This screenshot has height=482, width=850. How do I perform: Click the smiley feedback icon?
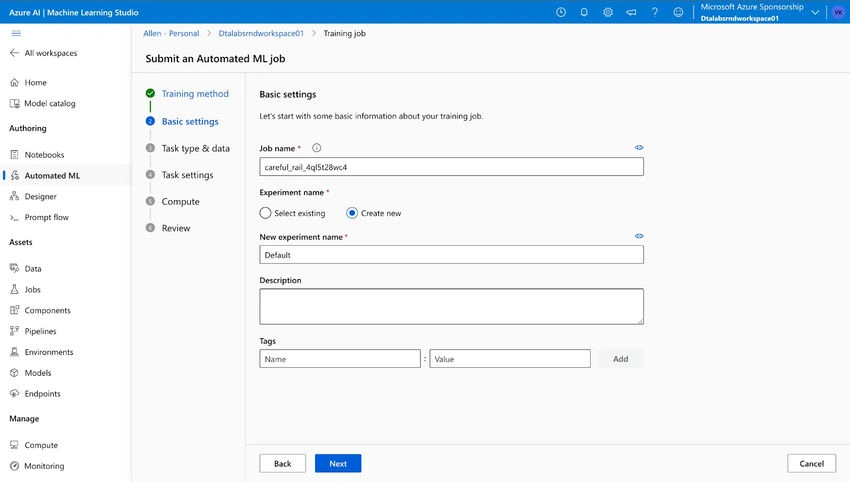click(x=678, y=12)
